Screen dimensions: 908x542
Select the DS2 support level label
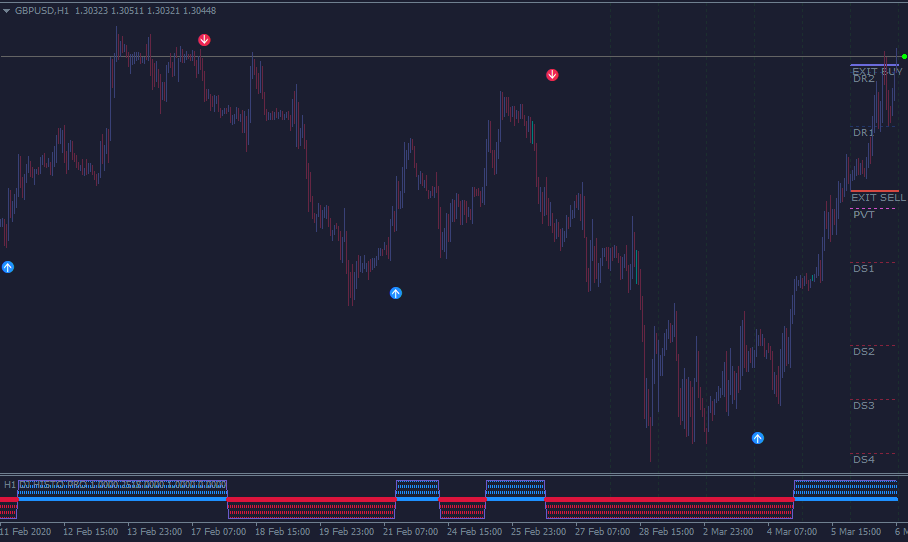[863, 352]
